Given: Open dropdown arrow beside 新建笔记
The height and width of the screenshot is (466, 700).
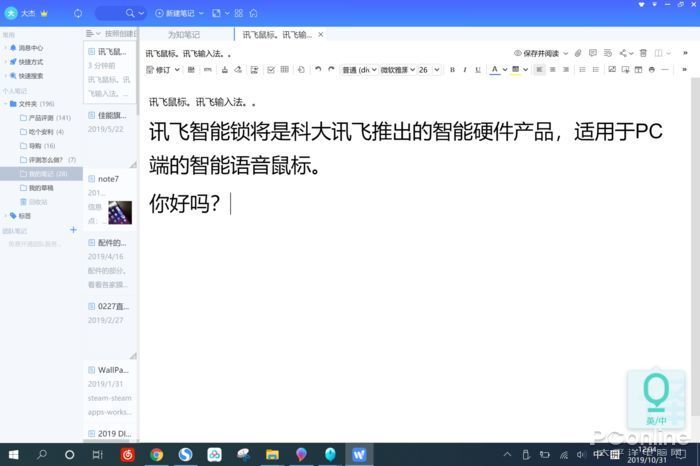Looking at the screenshot, I should (x=201, y=13).
